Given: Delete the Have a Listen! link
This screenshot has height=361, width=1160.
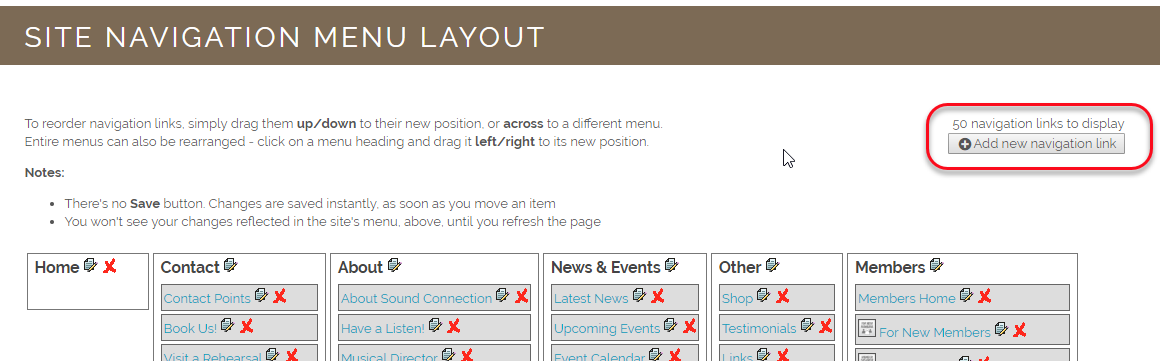Looking at the screenshot, I should pyautogui.click(x=454, y=325).
